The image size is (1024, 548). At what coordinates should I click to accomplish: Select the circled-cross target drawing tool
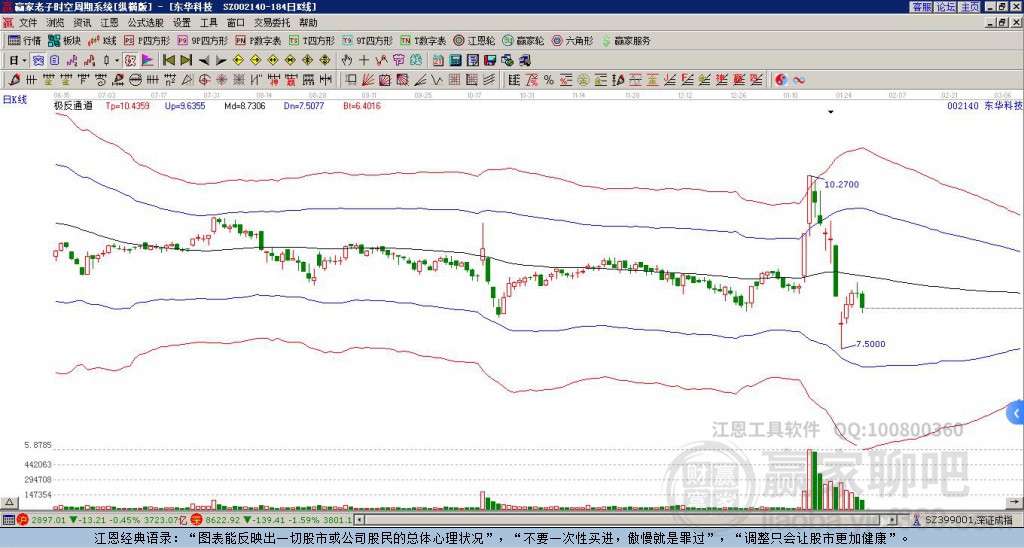pyautogui.click(x=204, y=80)
